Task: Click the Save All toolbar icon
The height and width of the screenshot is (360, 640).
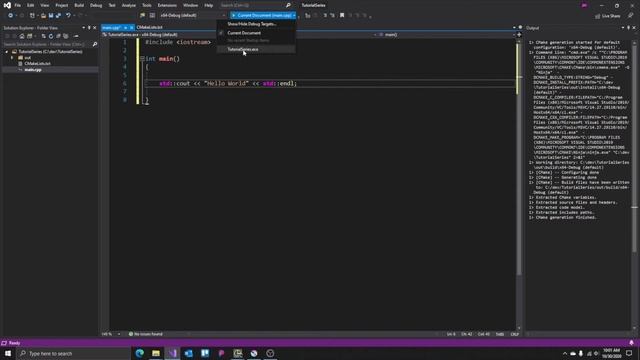Action: [58, 16]
